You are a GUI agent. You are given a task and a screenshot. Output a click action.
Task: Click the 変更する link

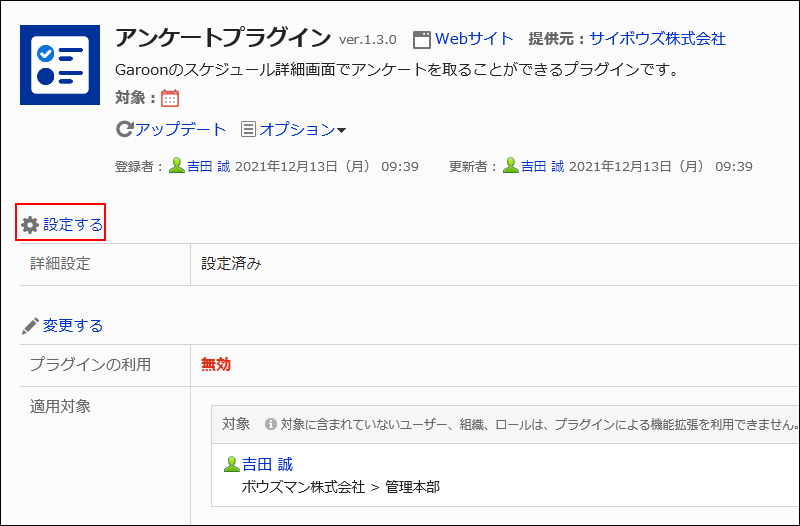coord(73,325)
